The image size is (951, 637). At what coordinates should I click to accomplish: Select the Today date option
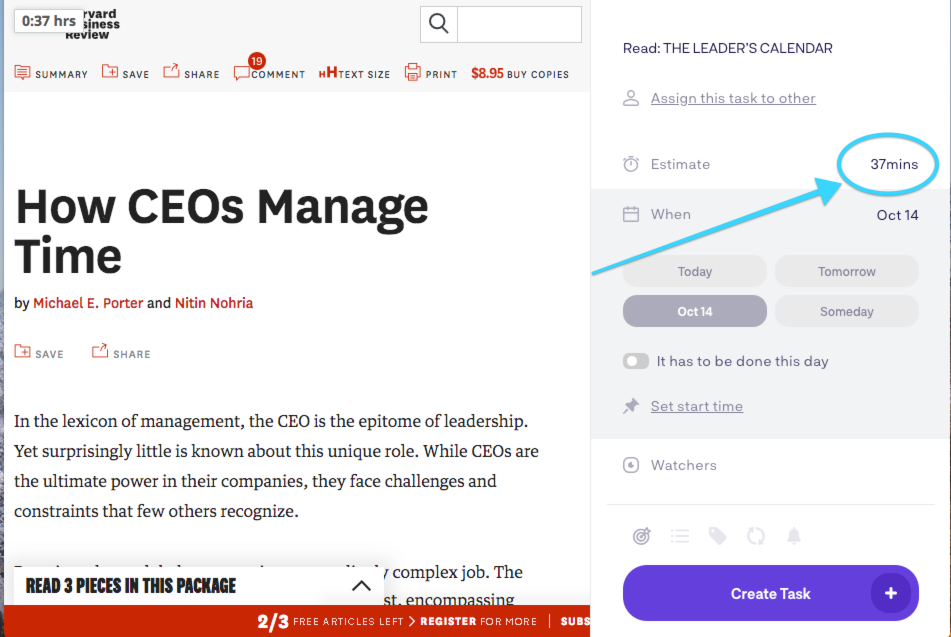694,271
